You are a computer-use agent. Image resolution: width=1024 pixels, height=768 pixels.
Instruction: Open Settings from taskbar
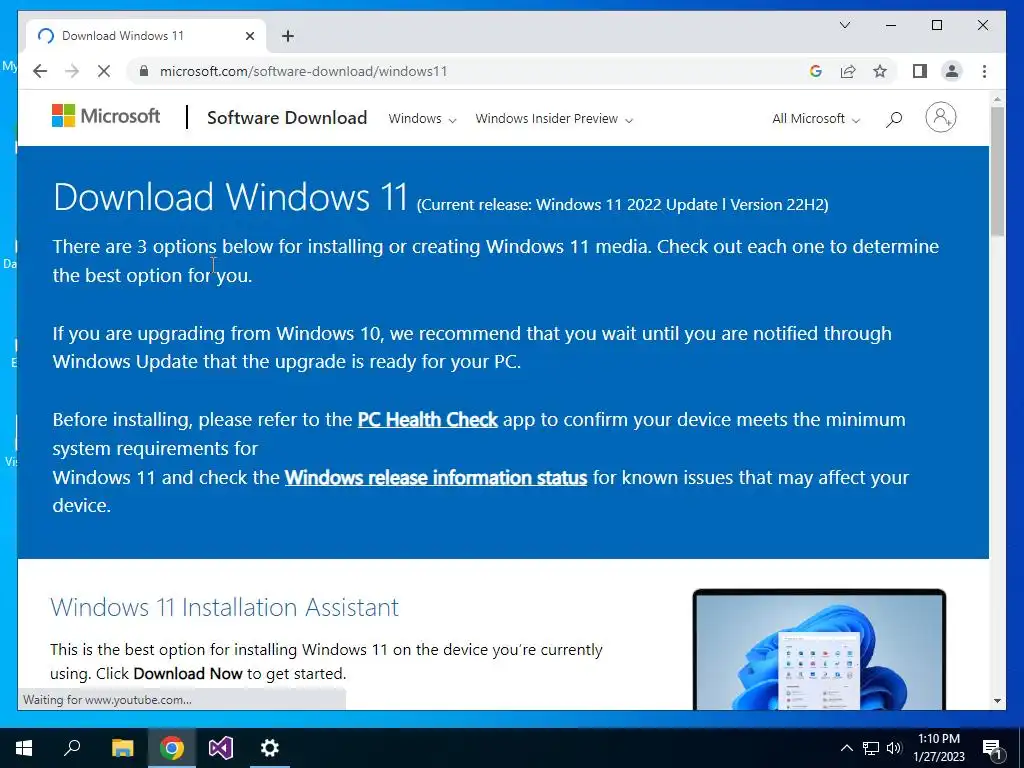coord(270,748)
